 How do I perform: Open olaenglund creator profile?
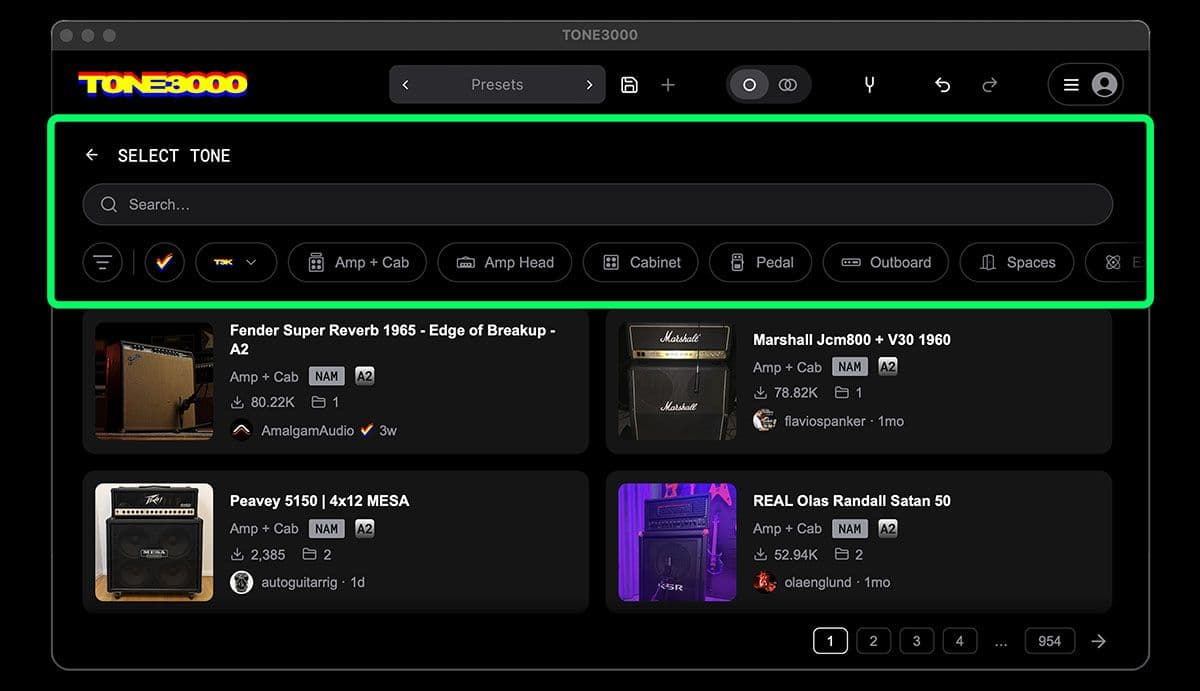(820, 582)
